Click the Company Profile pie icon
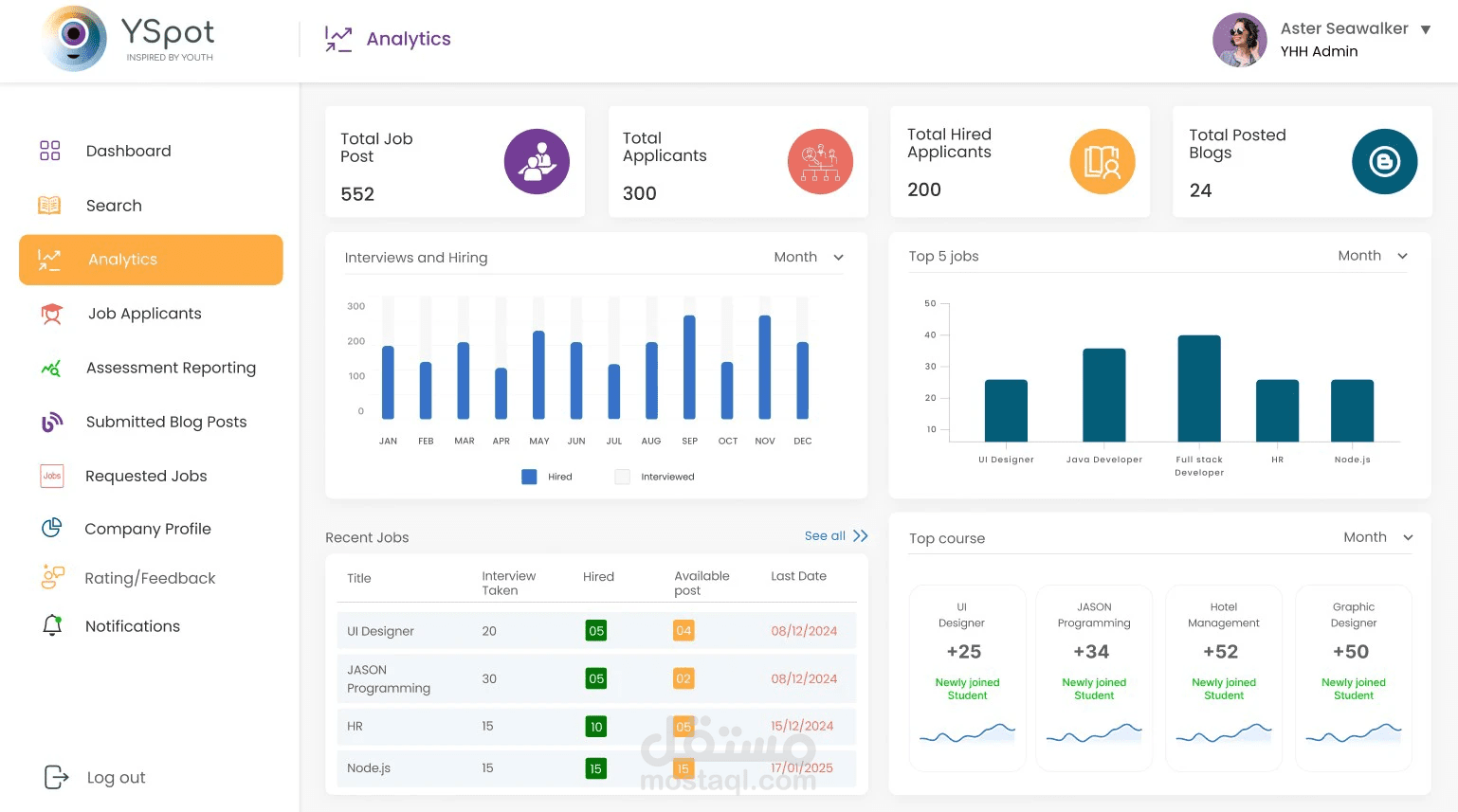 click(x=51, y=528)
